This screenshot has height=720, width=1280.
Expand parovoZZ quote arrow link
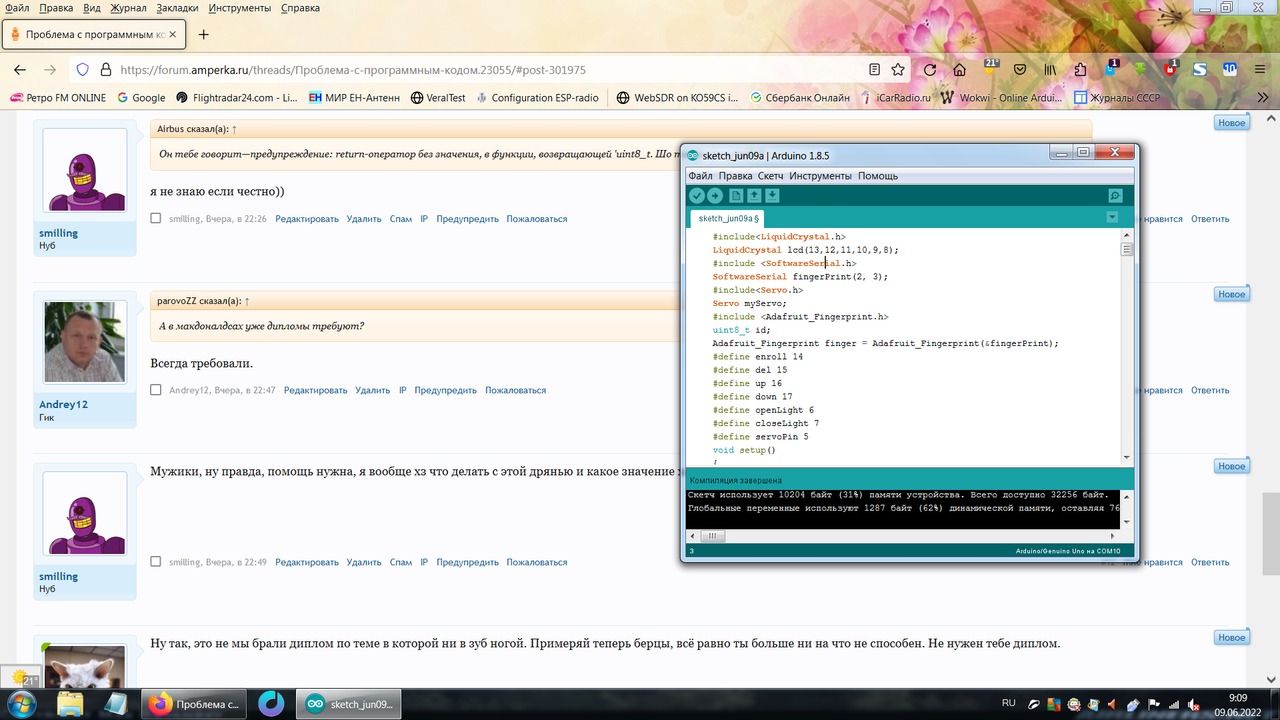[247, 301]
